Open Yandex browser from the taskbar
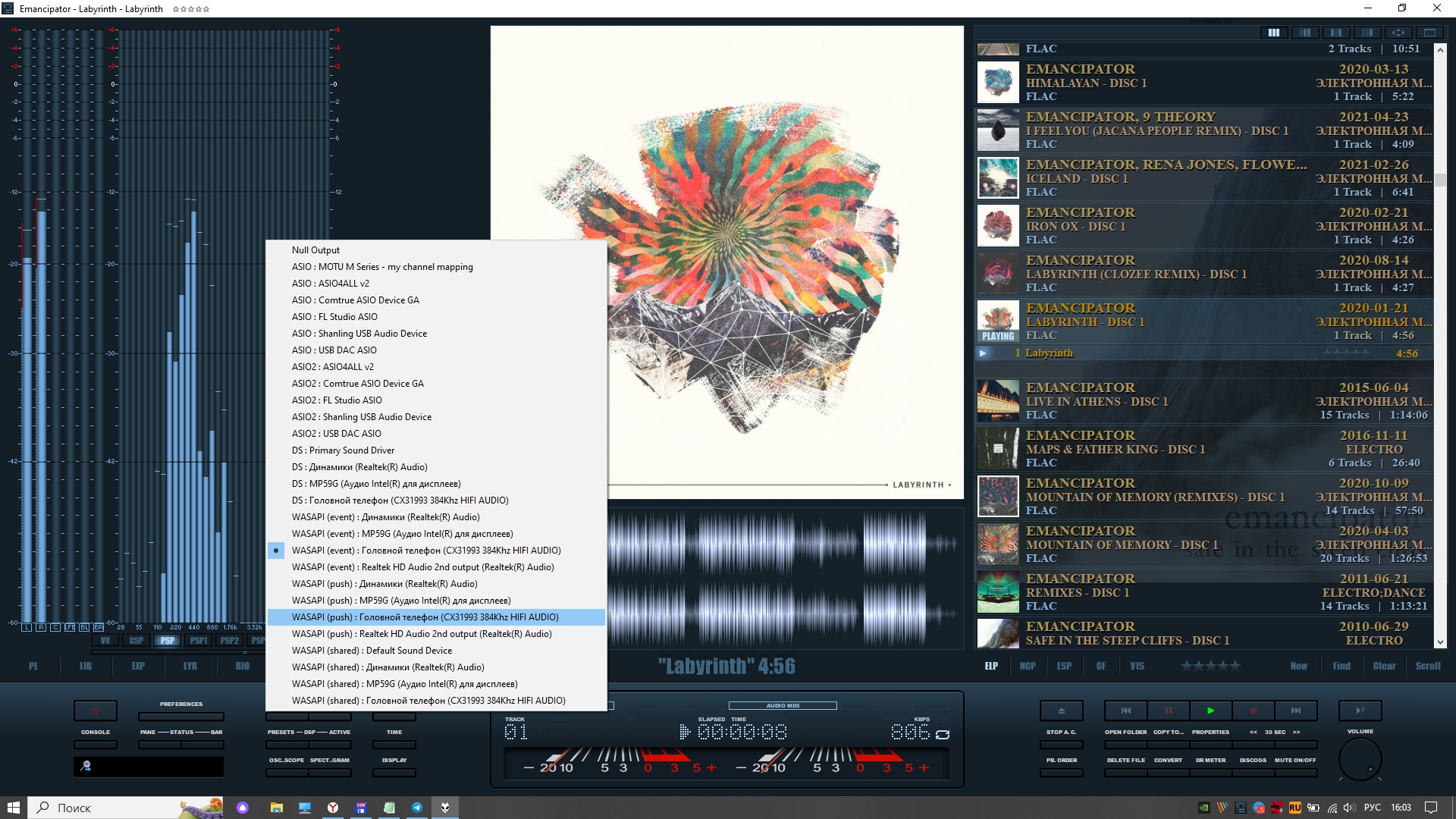1456x819 pixels. (333, 808)
